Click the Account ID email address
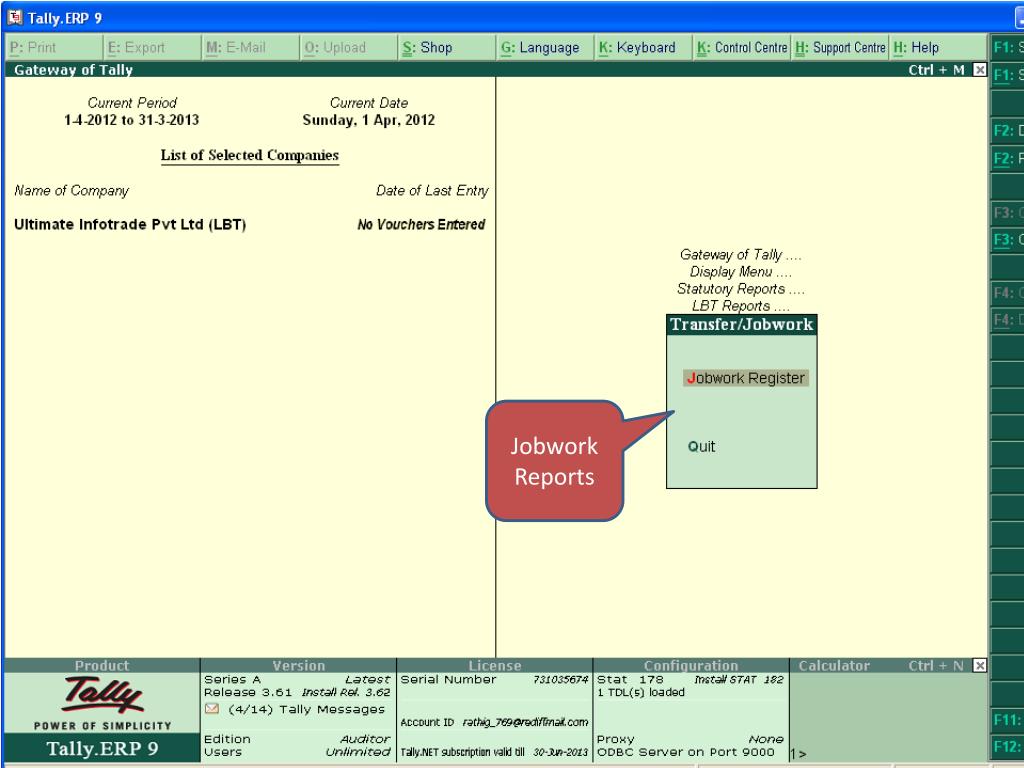 click(x=526, y=722)
